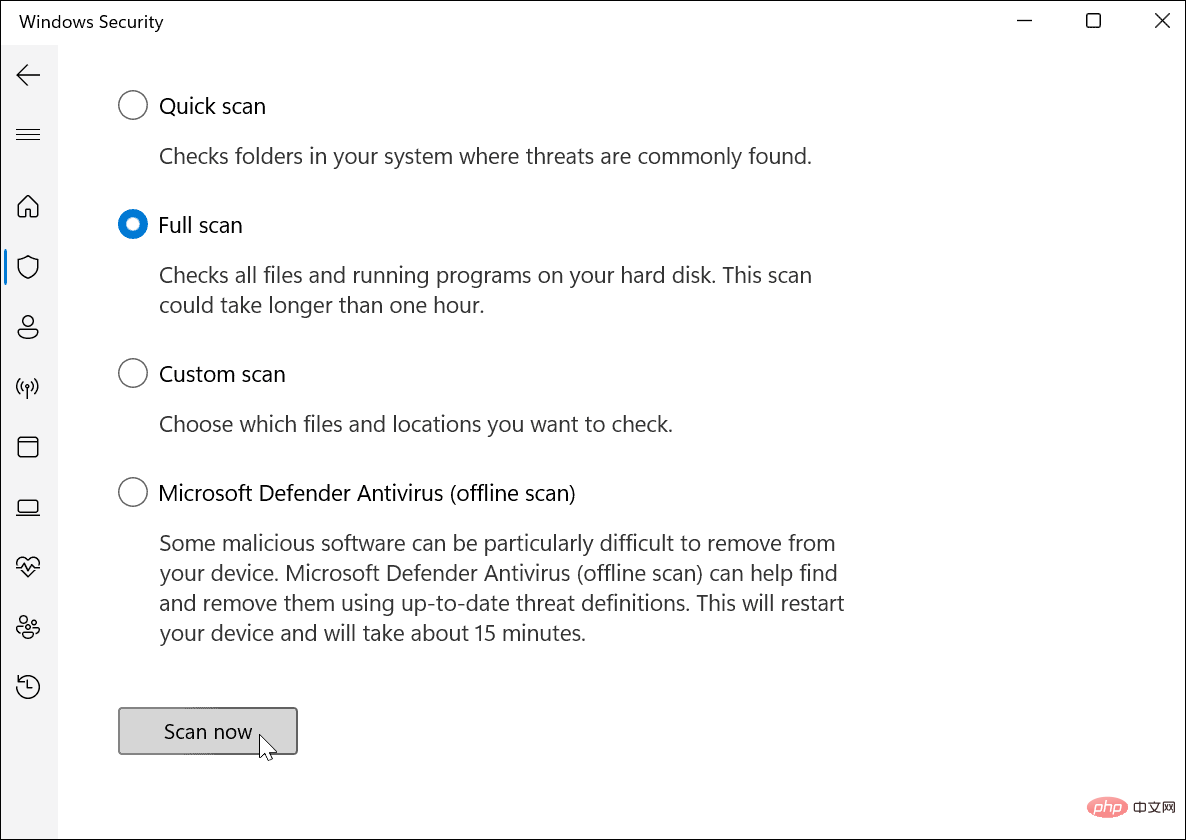
Task: Open Firewall & network protection
Action: tap(29, 387)
